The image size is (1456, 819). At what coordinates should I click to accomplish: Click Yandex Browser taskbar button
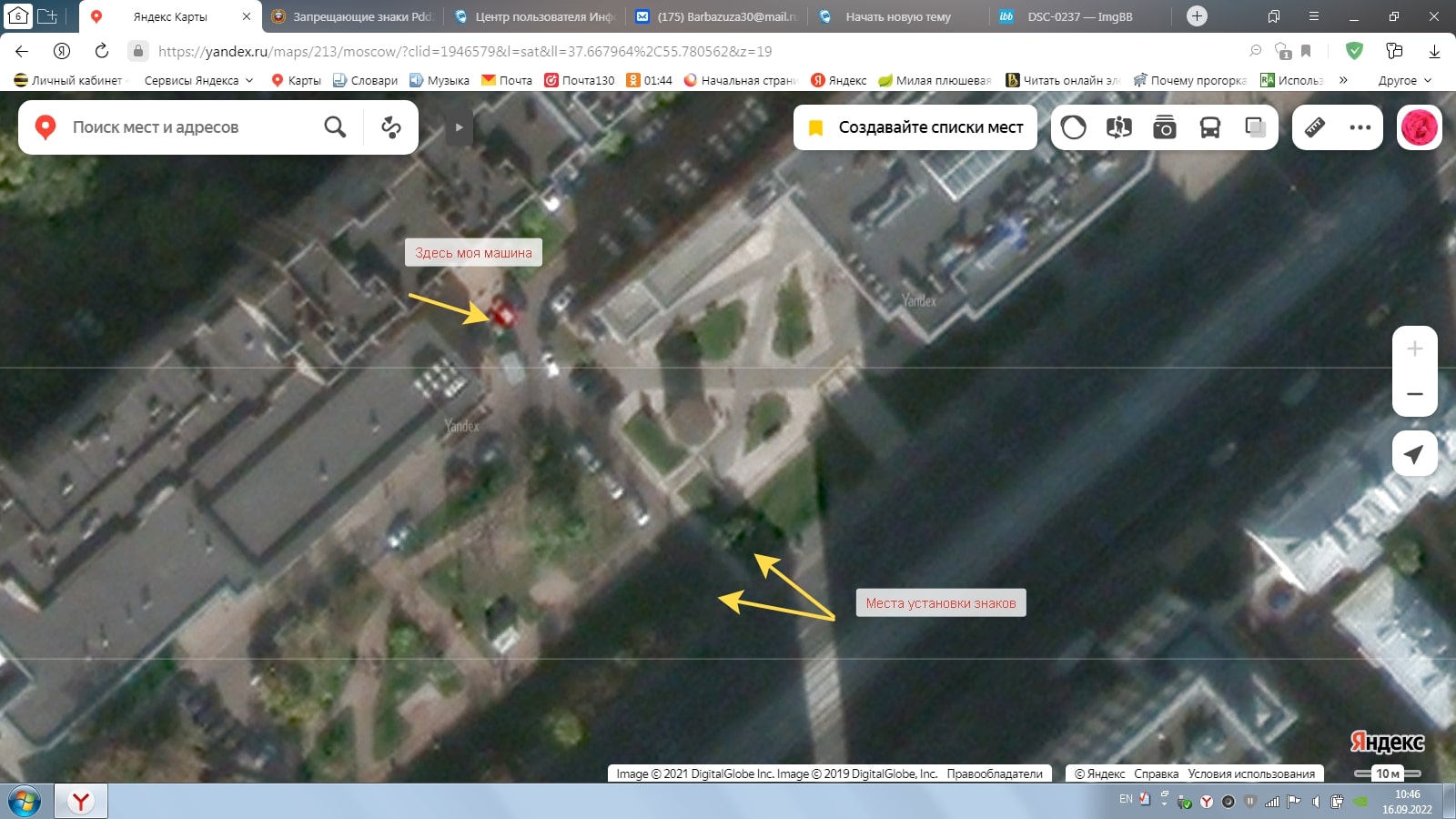pos(81,802)
